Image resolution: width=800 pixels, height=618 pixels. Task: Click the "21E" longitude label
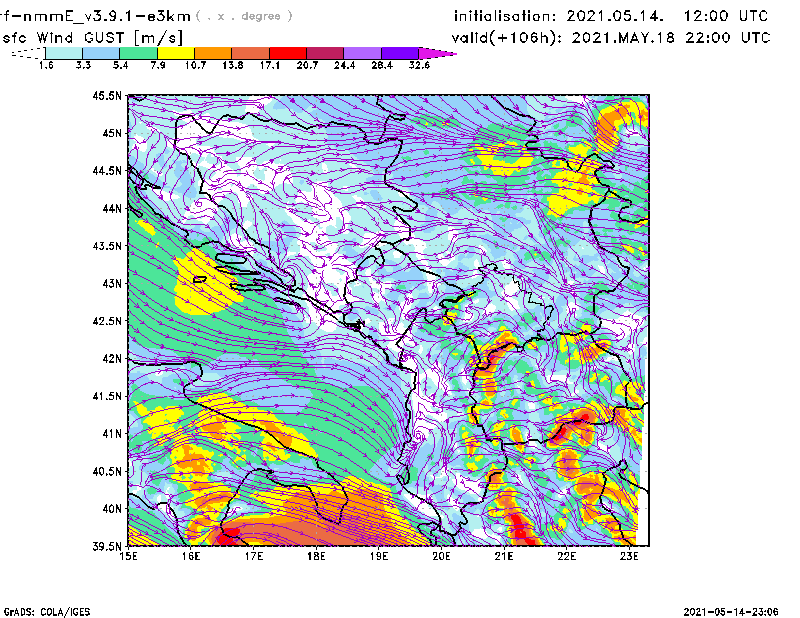[504, 556]
